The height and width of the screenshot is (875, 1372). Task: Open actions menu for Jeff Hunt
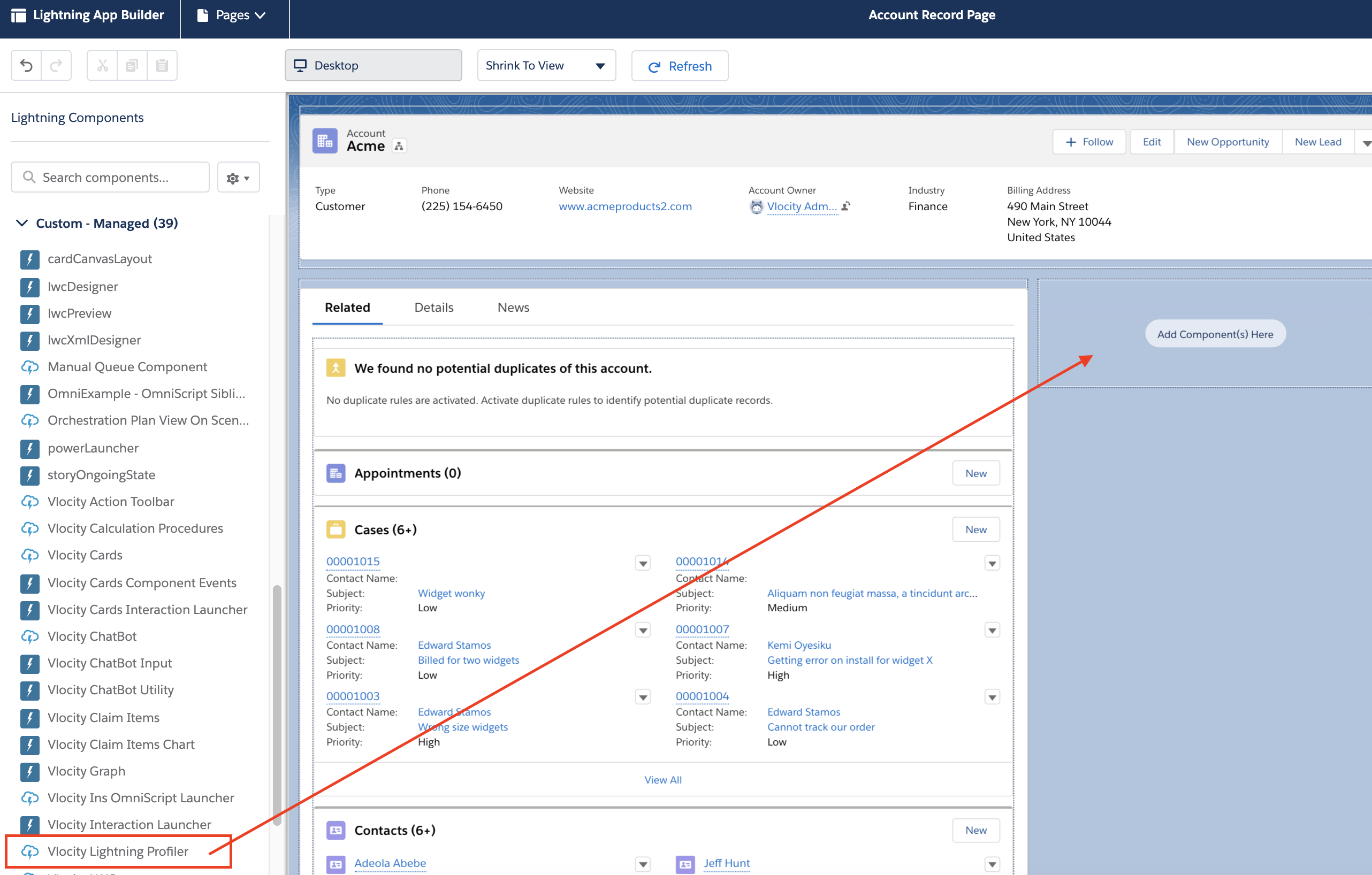click(992, 865)
